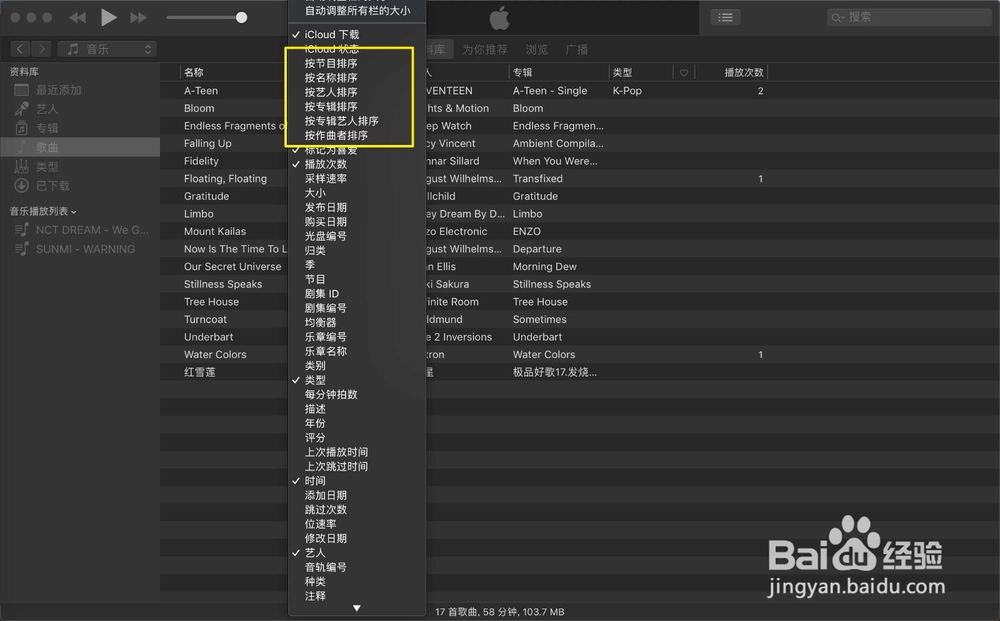Click the back navigation arrow button
The width and height of the screenshot is (1000, 621).
(x=18, y=47)
